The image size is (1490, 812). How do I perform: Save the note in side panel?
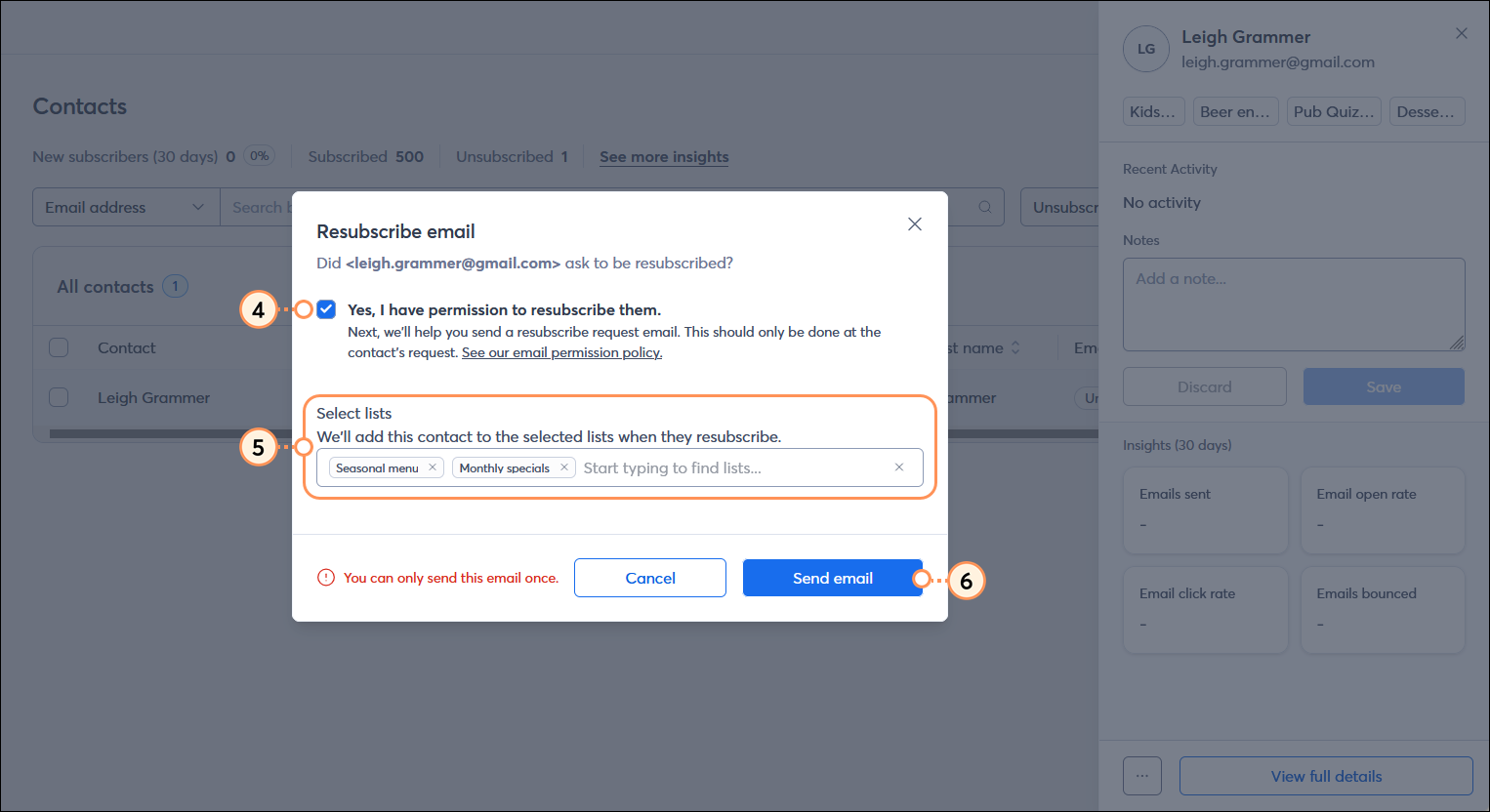(1384, 386)
